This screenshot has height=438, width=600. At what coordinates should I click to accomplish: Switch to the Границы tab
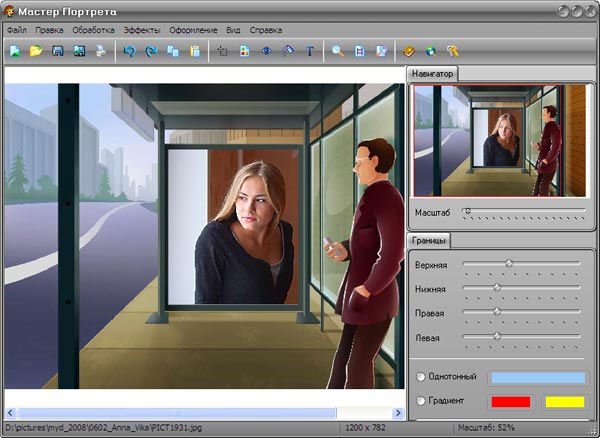[429, 241]
